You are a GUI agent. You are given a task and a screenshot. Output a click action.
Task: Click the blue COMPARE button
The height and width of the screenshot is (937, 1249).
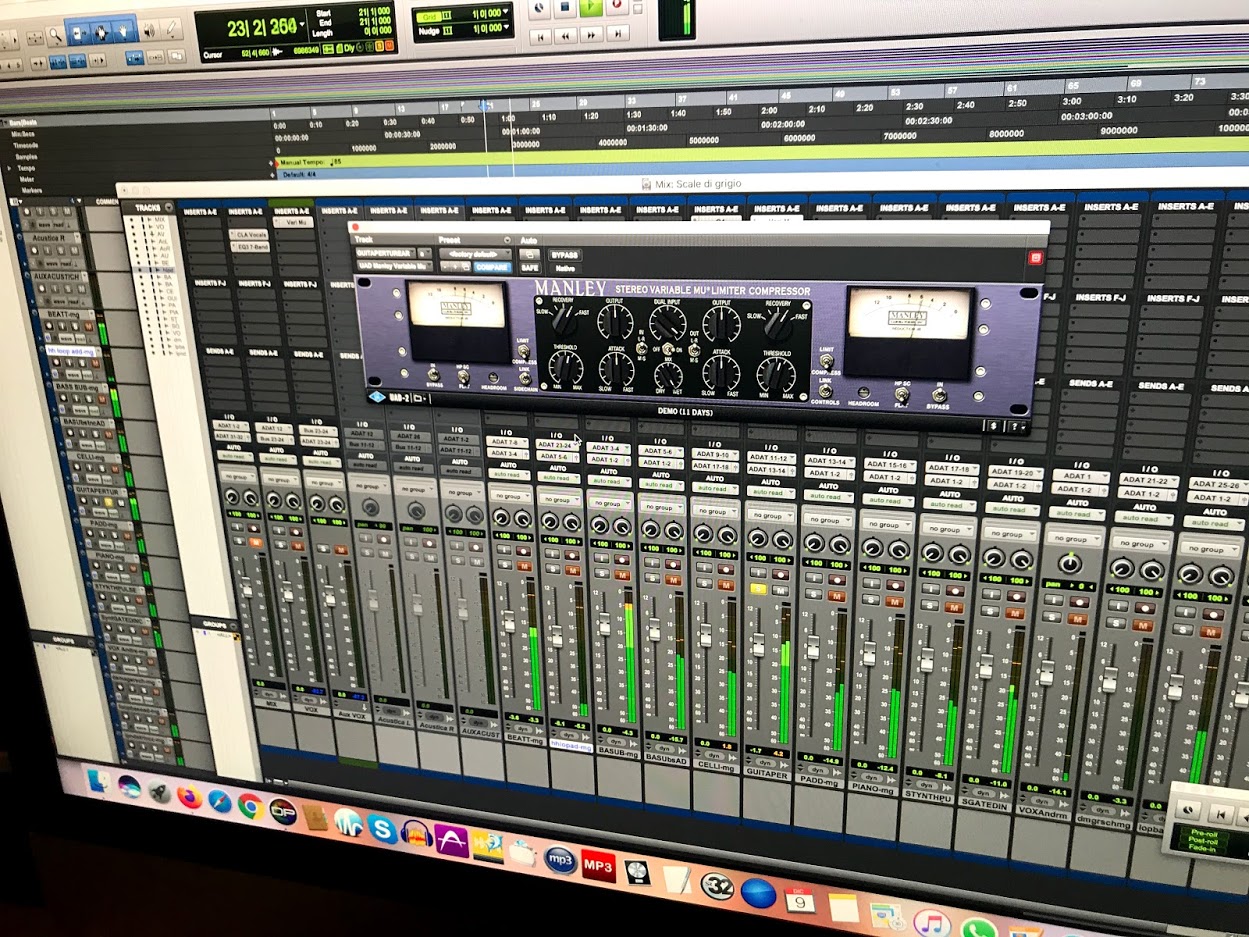[491, 267]
